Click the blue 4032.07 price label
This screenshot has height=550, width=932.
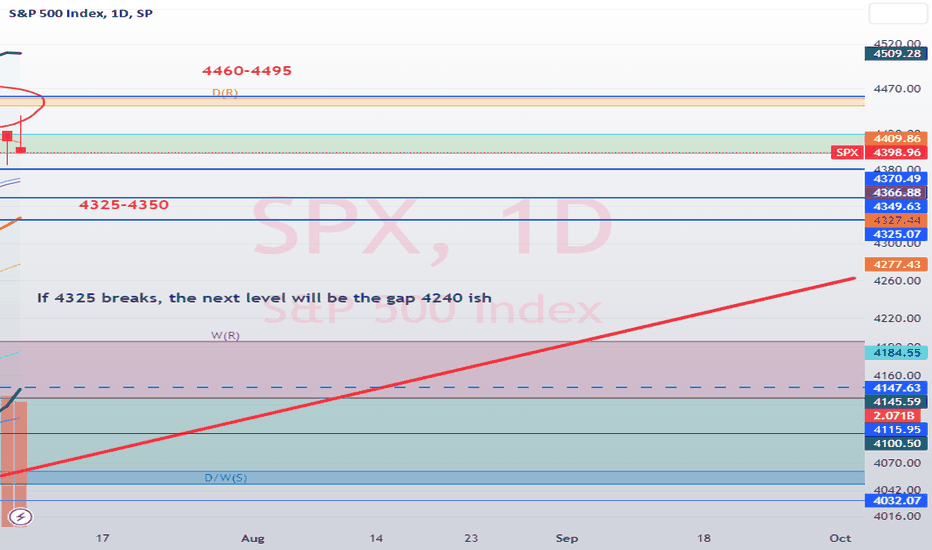tap(896, 501)
